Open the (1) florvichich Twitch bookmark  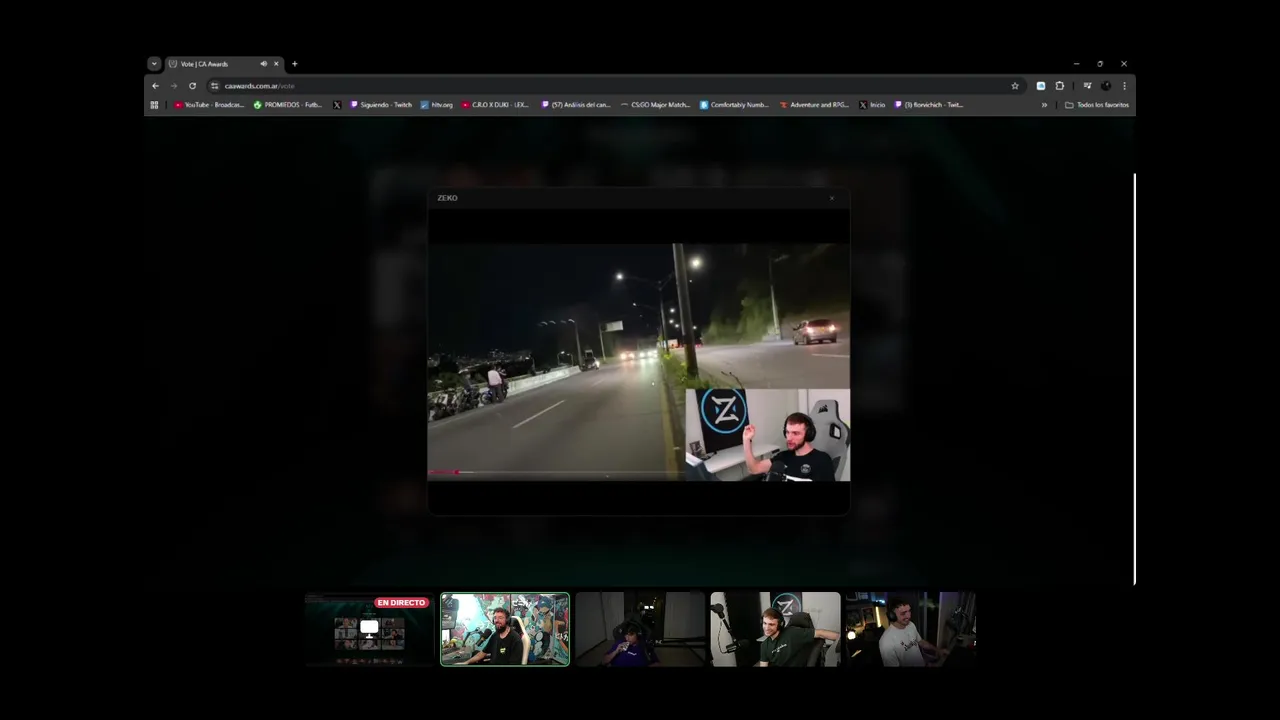click(929, 105)
